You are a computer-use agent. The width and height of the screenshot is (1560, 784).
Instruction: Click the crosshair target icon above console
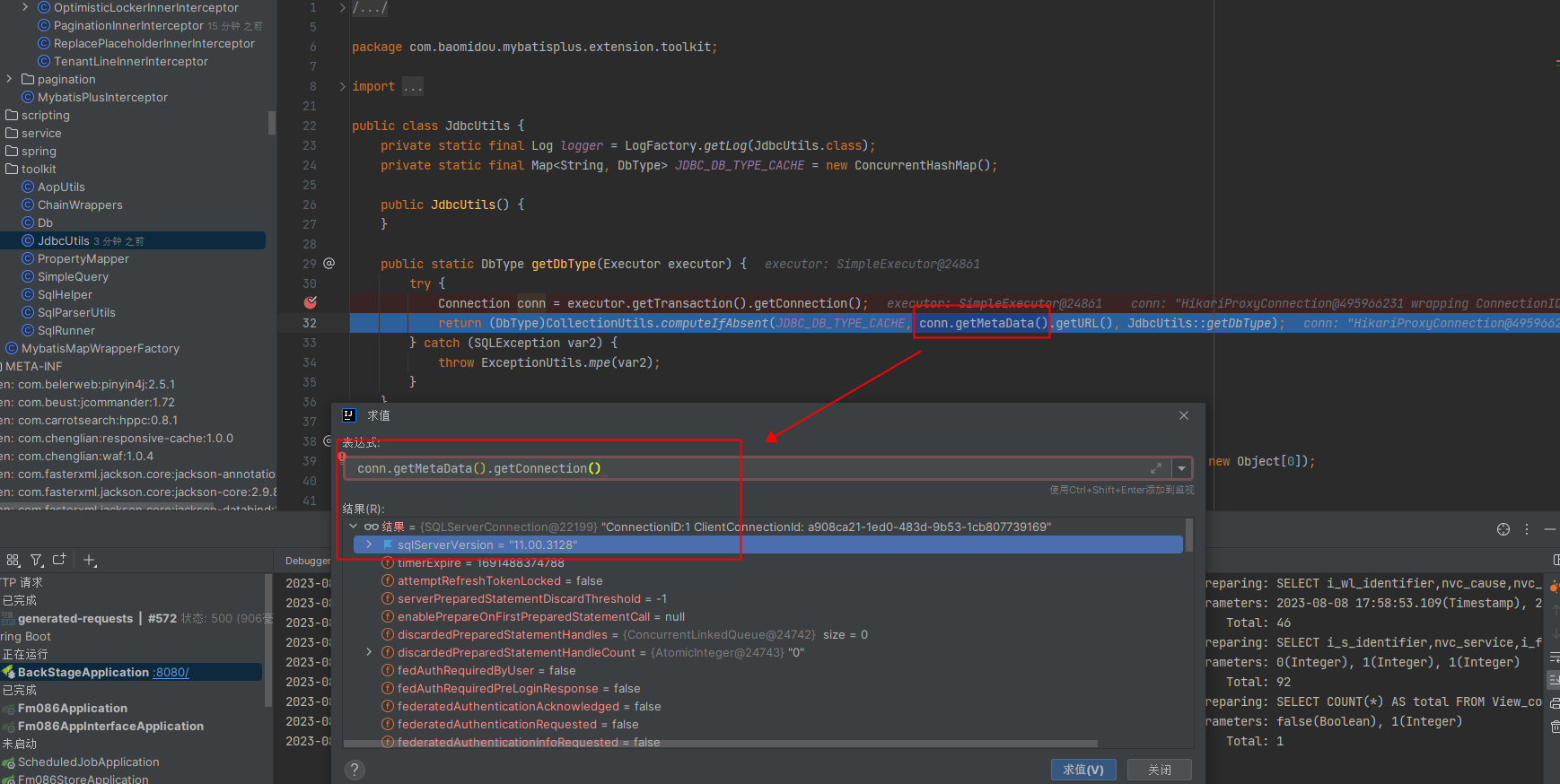tap(1503, 529)
